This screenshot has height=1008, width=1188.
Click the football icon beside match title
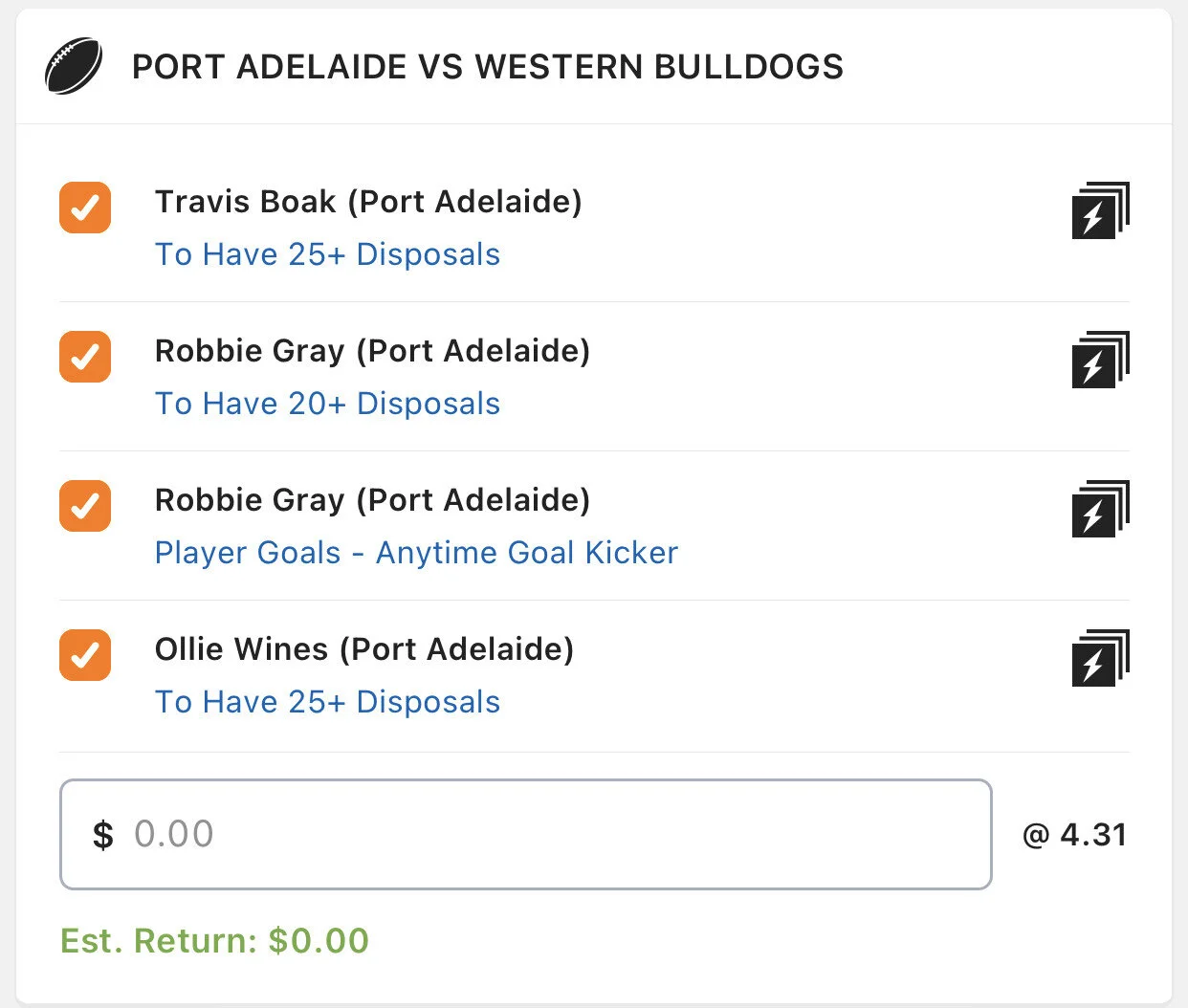pyautogui.click(x=74, y=66)
